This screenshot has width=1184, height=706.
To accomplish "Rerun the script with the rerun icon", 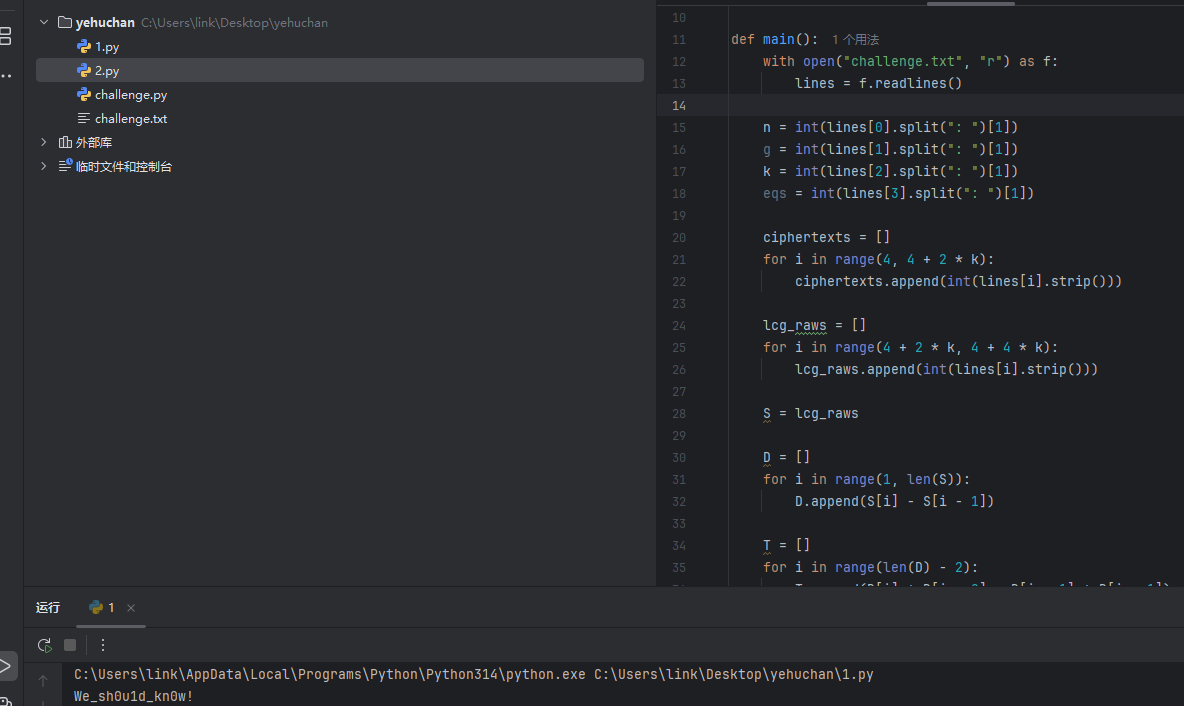I will coord(44,645).
